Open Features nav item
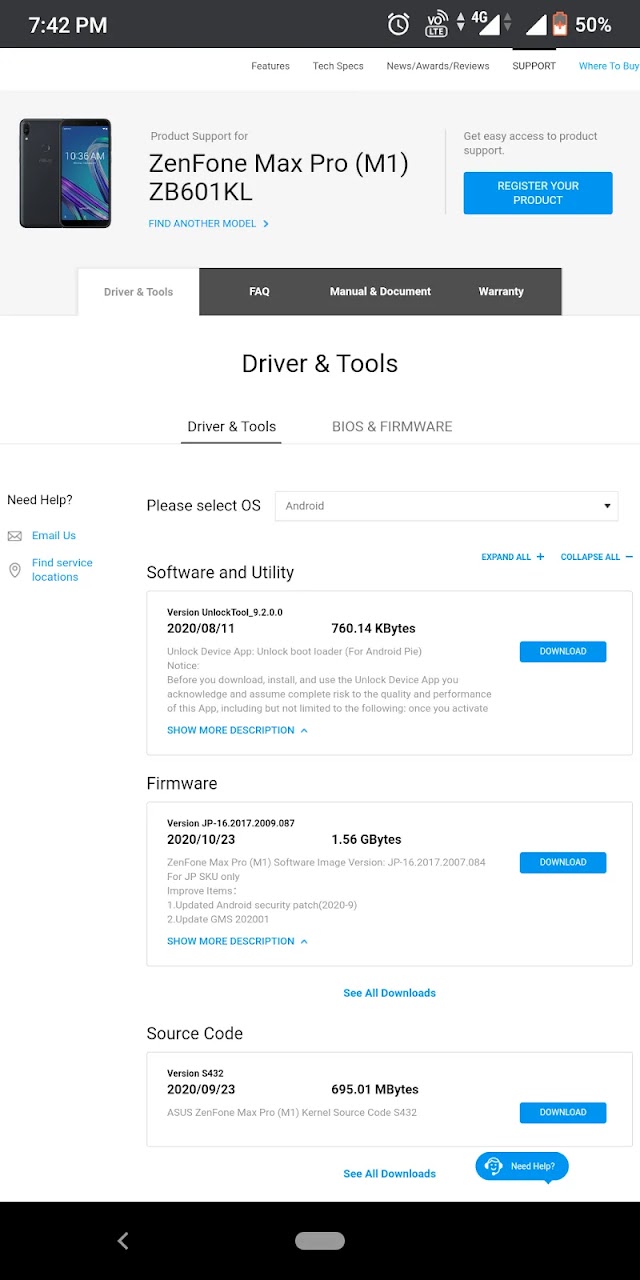Viewport: 640px width, 1280px height. (x=270, y=66)
